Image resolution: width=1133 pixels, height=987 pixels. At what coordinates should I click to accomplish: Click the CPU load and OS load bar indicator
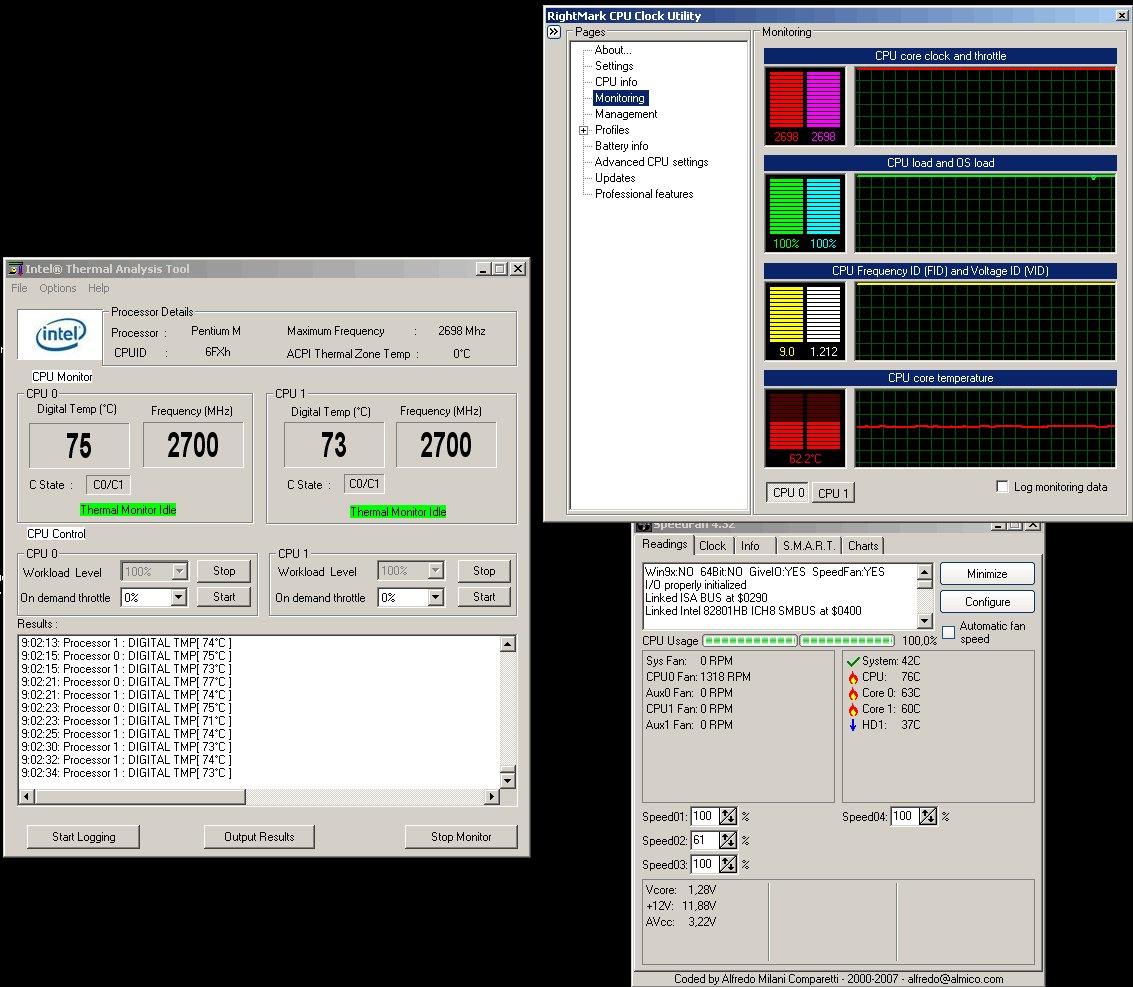[805, 214]
